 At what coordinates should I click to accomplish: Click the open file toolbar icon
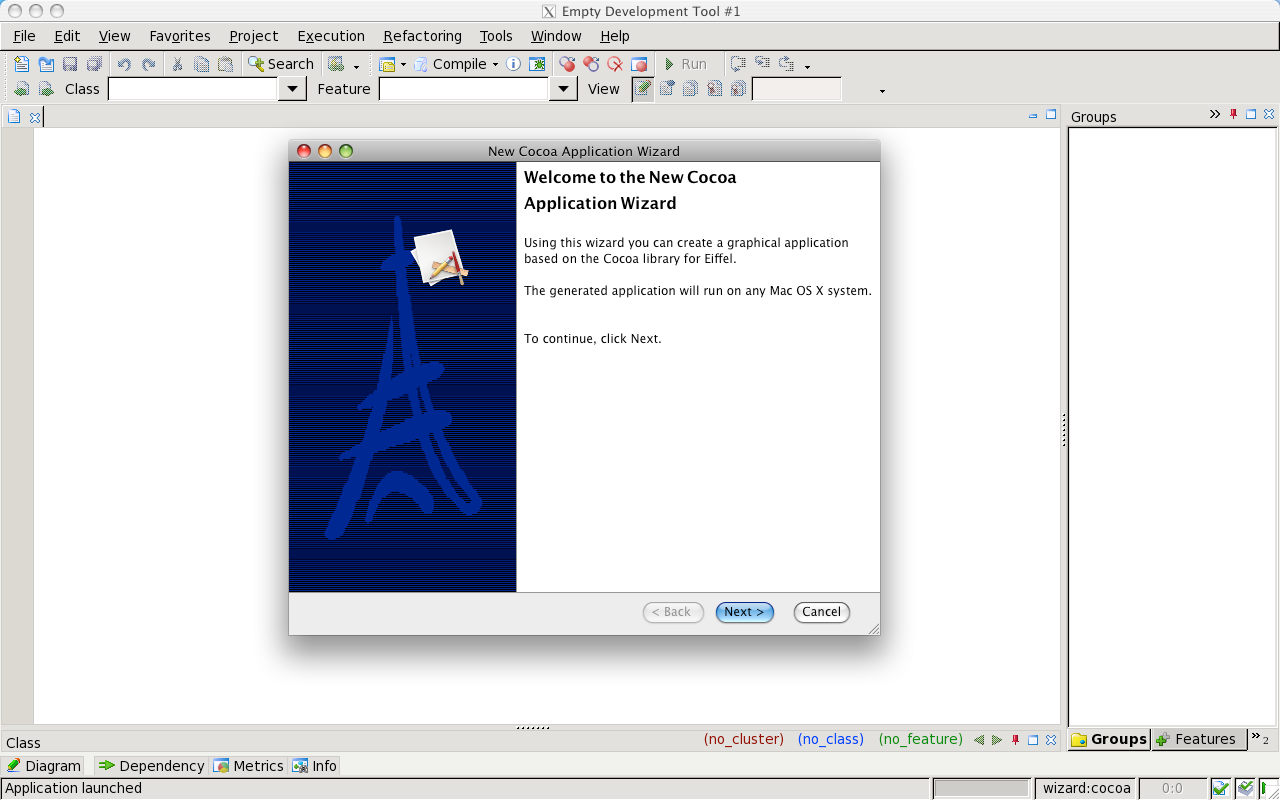point(46,64)
